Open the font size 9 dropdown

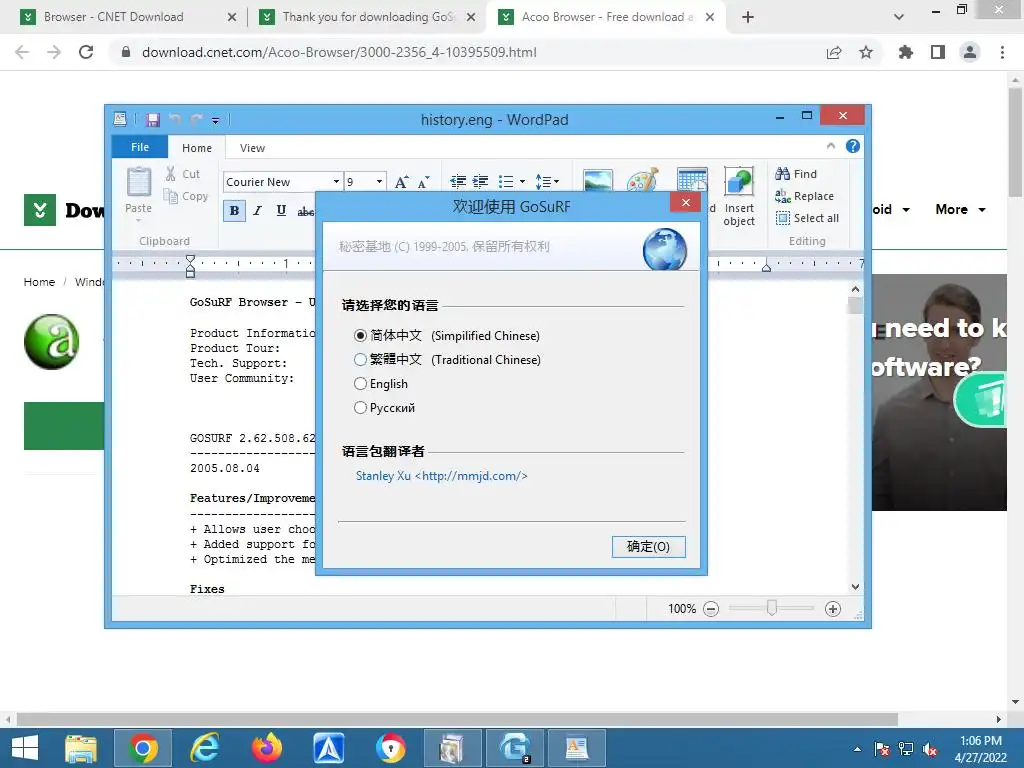point(379,182)
